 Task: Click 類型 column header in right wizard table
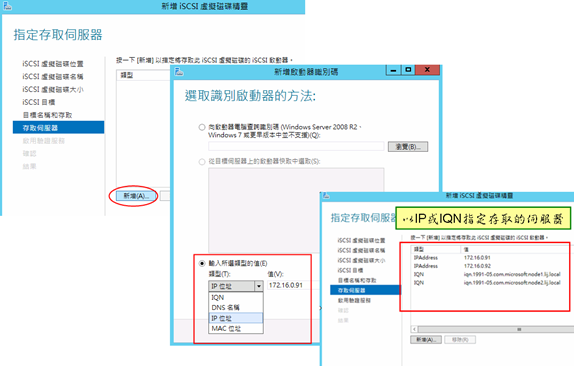pos(435,249)
